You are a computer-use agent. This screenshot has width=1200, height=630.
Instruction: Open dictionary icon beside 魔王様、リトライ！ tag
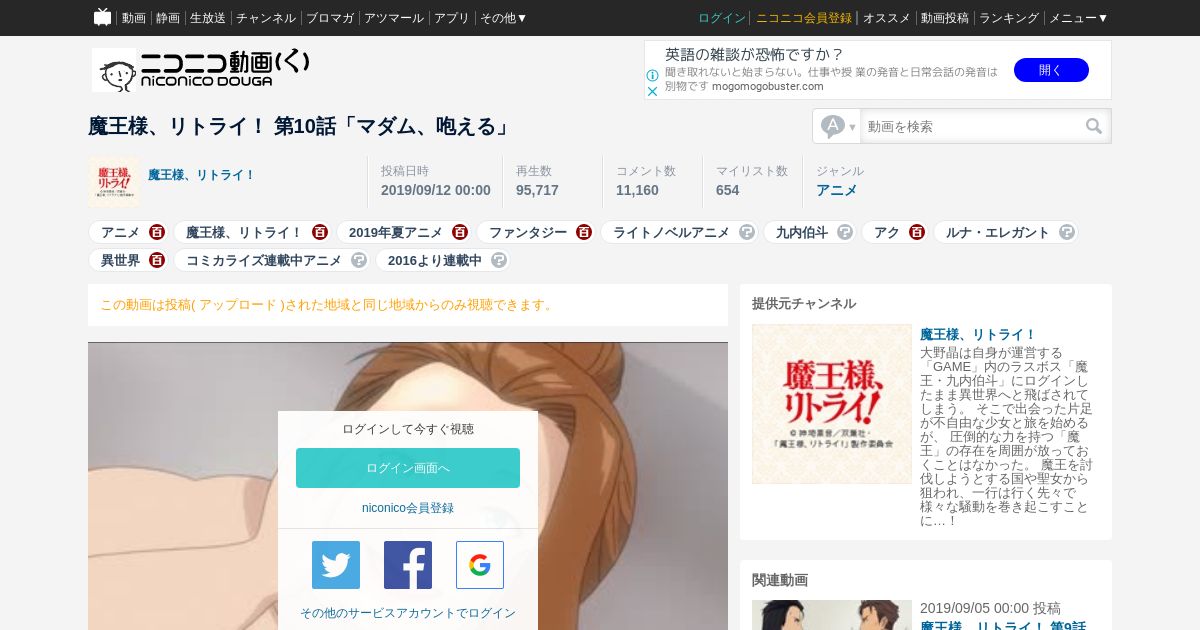[x=320, y=232]
